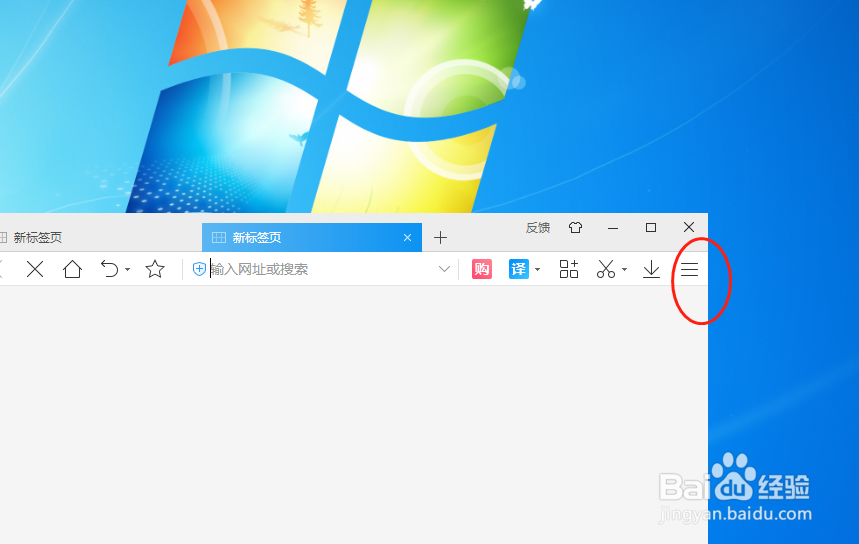Expand the undo closed tabs dropdown arrow

(127, 270)
